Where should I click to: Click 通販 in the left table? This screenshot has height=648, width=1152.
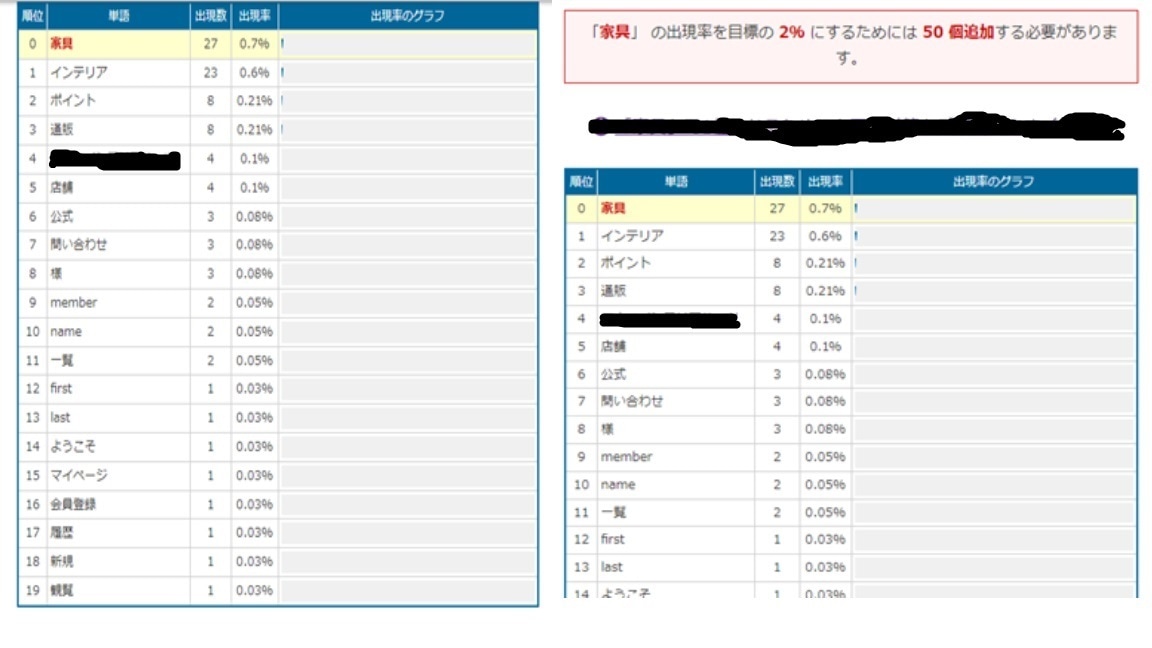[x=61, y=129]
